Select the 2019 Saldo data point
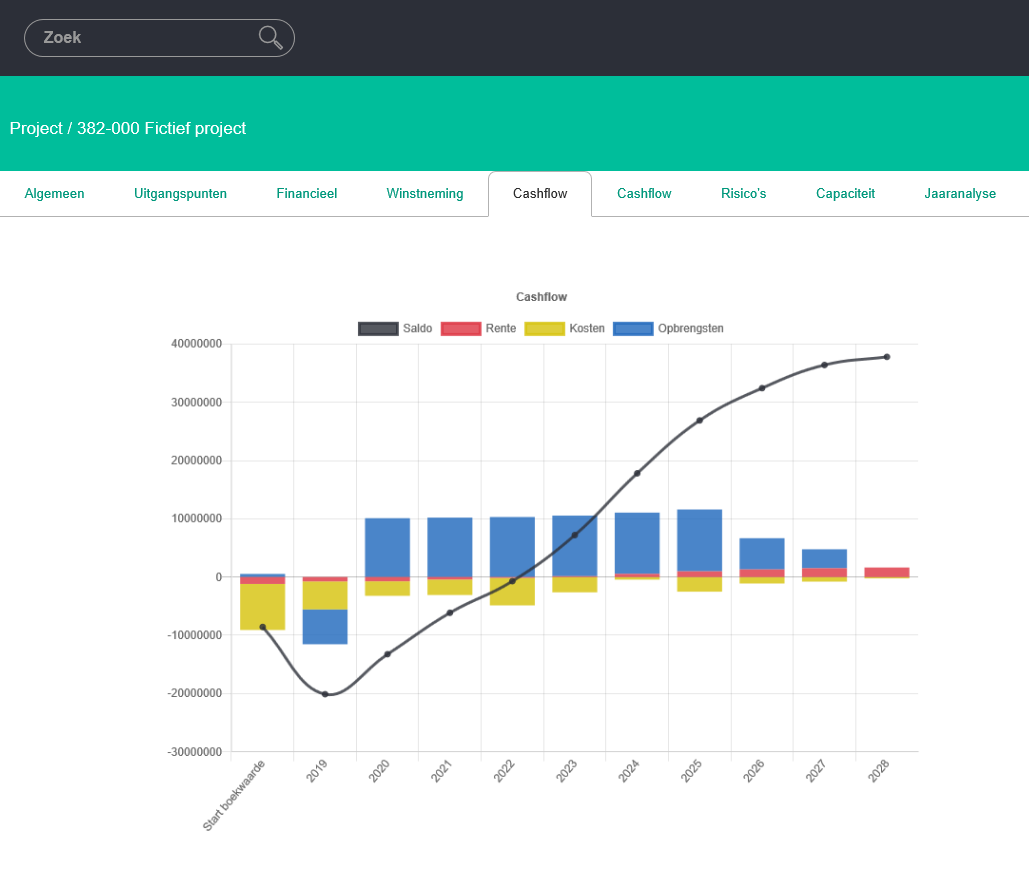1029x895 pixels. click(x=325, y=694)
